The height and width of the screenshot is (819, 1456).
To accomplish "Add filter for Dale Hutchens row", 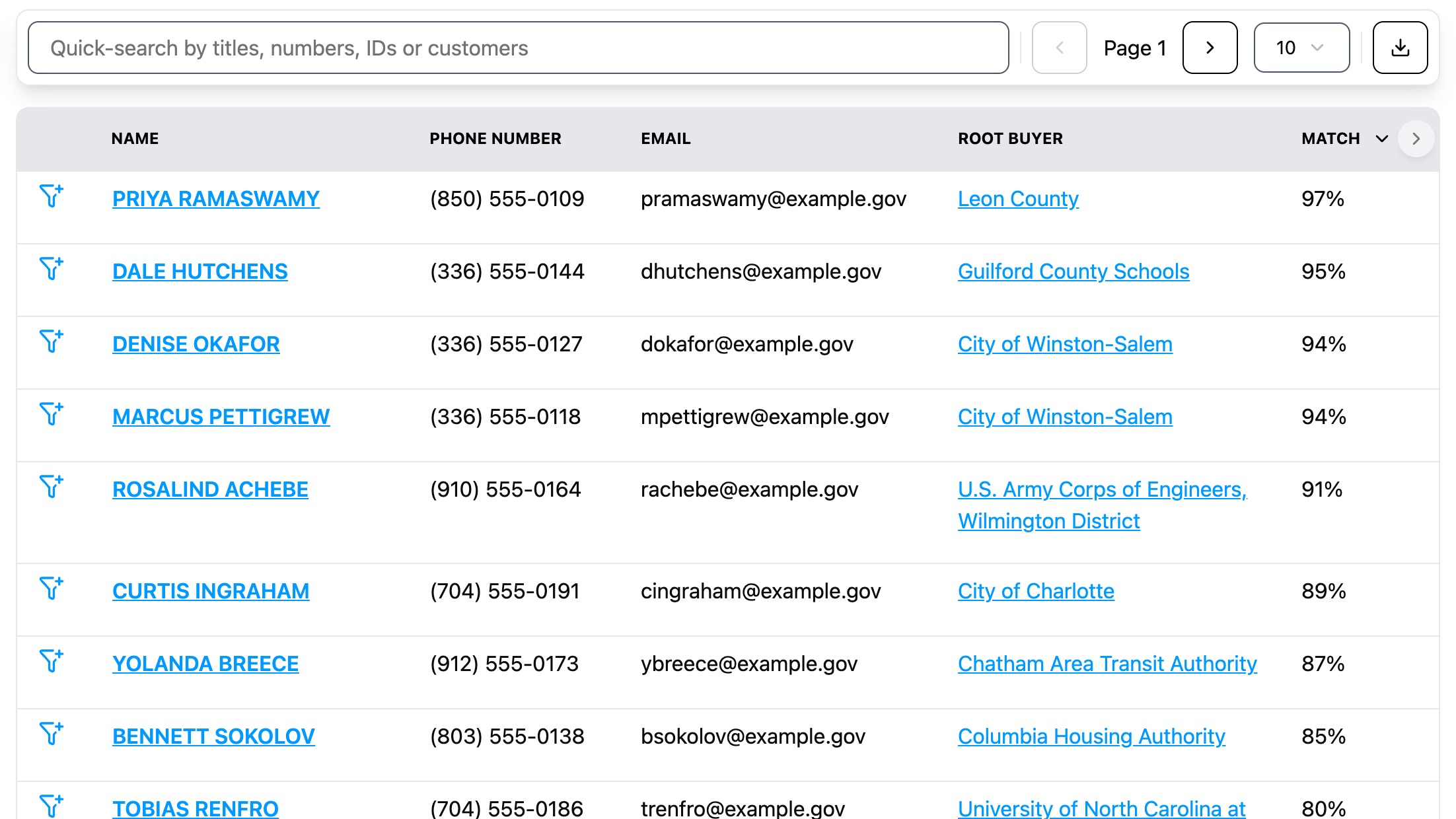I will [x=52, y=268].
